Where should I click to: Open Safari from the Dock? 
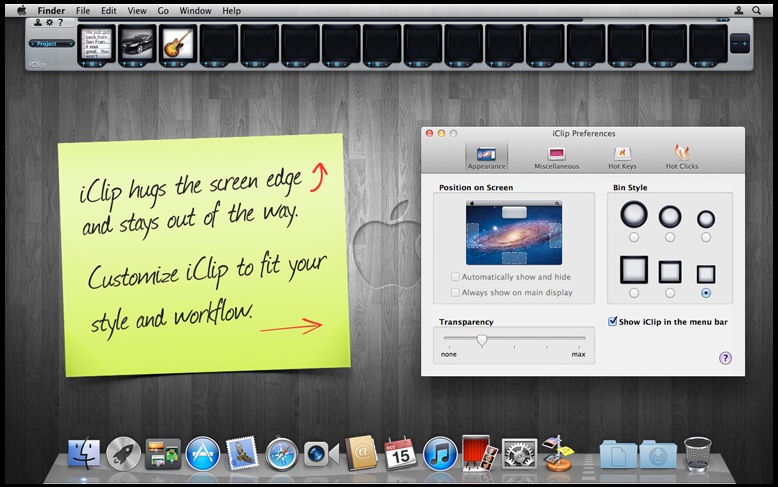[282, 453]
